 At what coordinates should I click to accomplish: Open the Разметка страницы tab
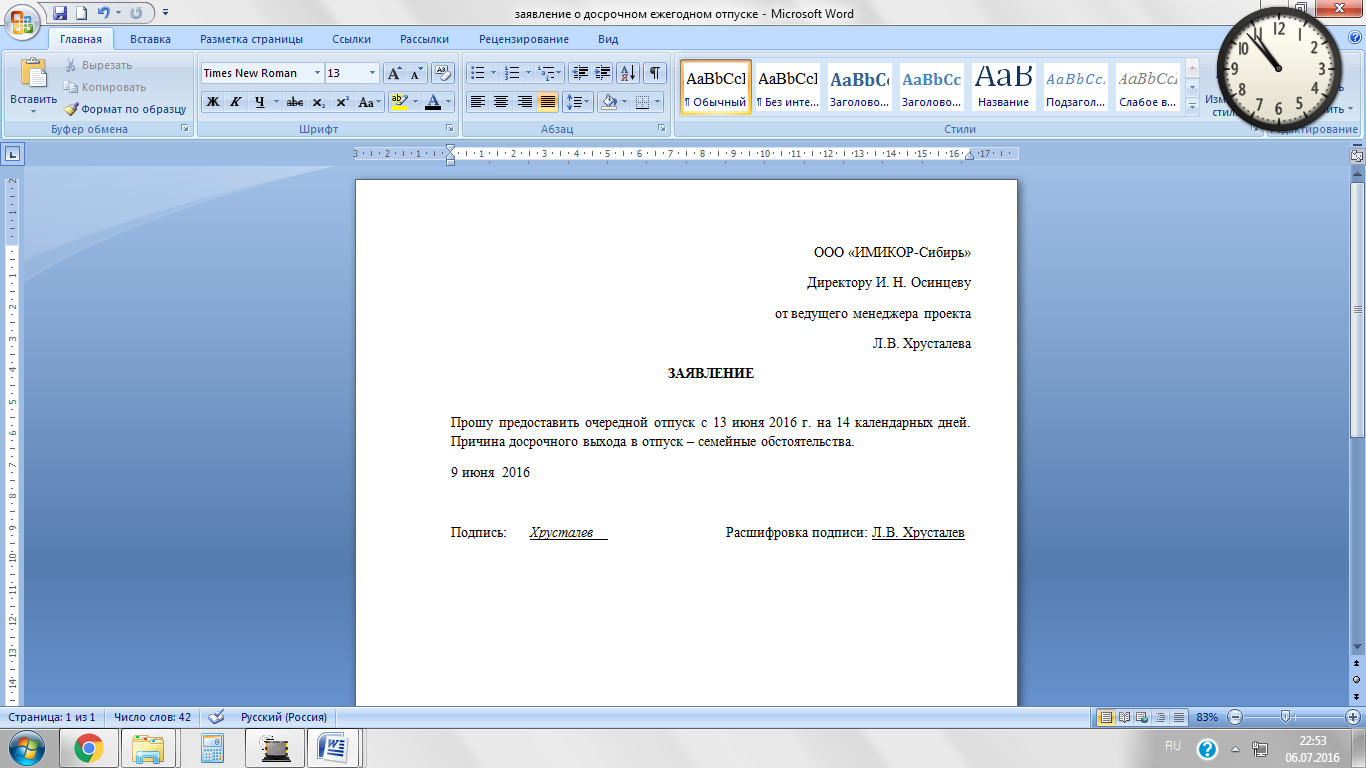251,39
